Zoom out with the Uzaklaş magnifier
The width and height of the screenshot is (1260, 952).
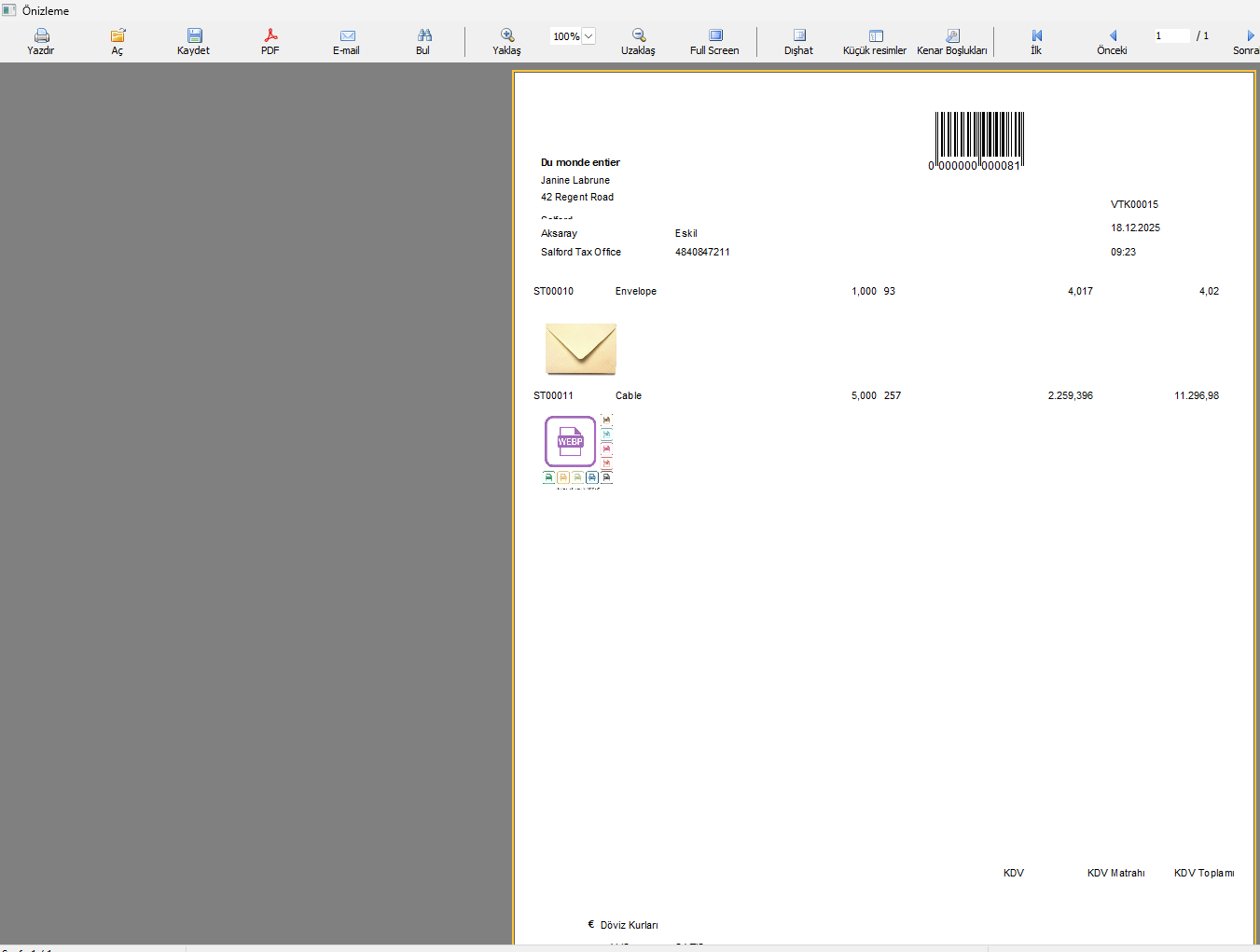[639, 36]
